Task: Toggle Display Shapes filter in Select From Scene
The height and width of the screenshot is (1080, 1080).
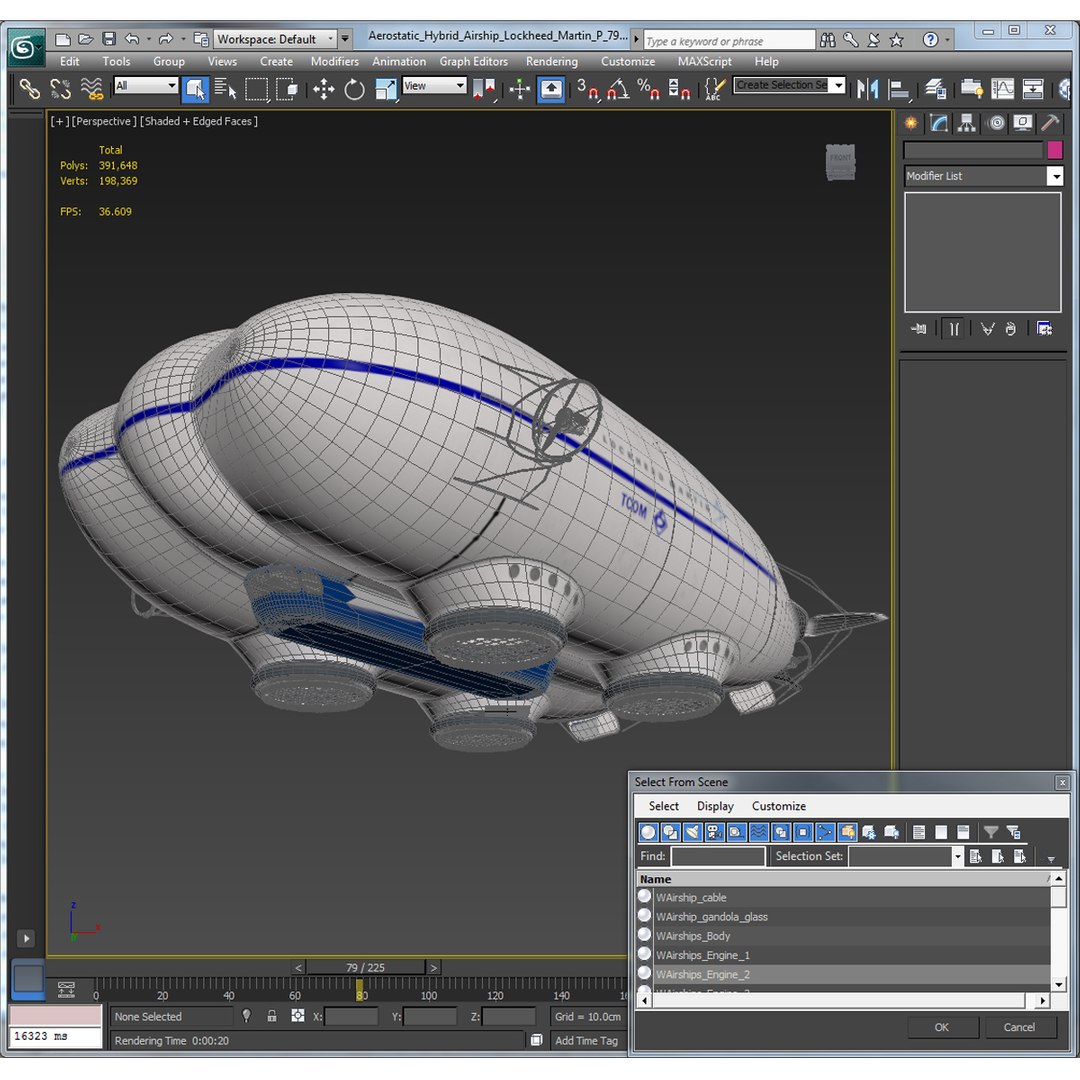Action: click(x=670, y=832)
